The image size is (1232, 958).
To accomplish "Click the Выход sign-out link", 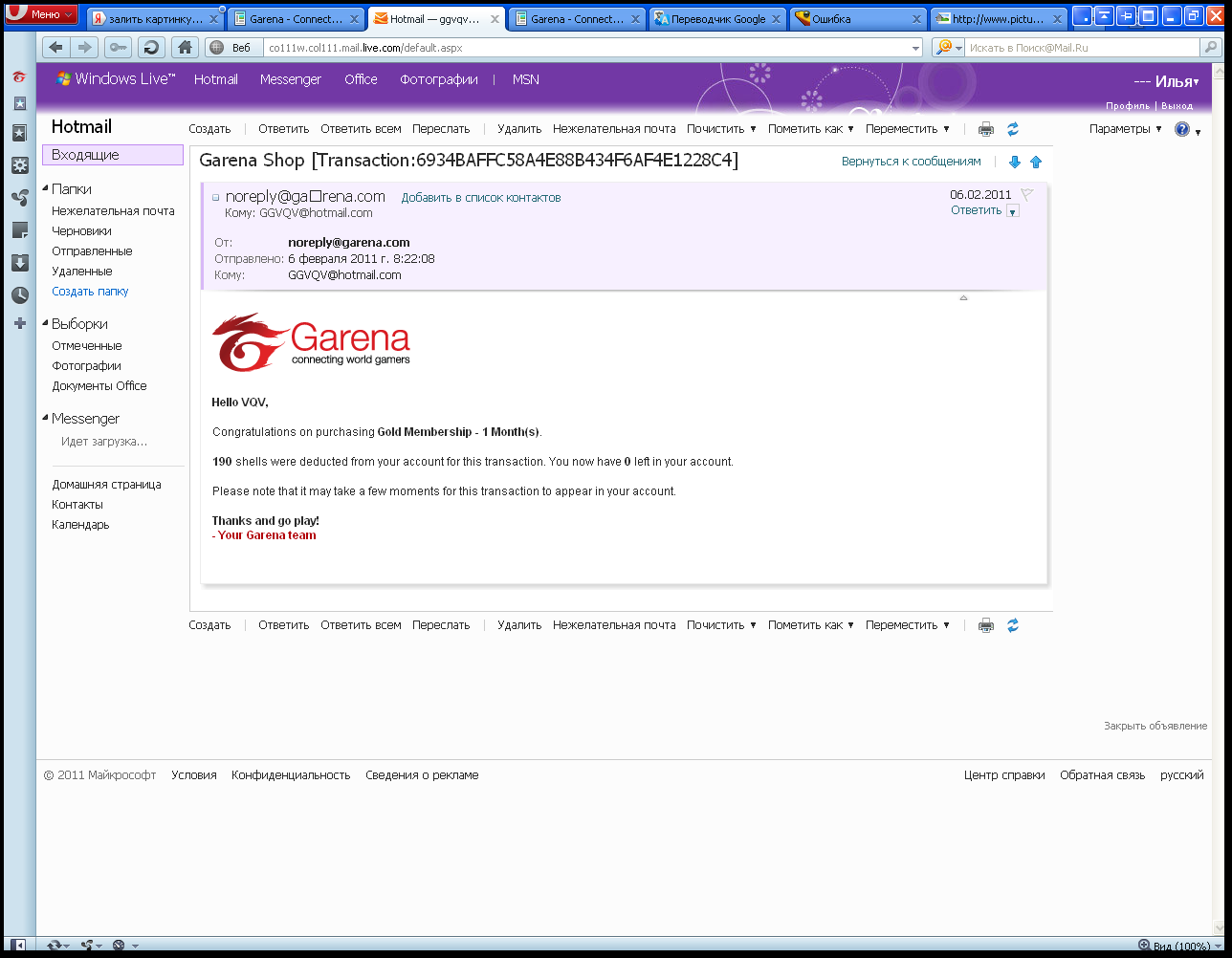I will (x=1177, y=106).
